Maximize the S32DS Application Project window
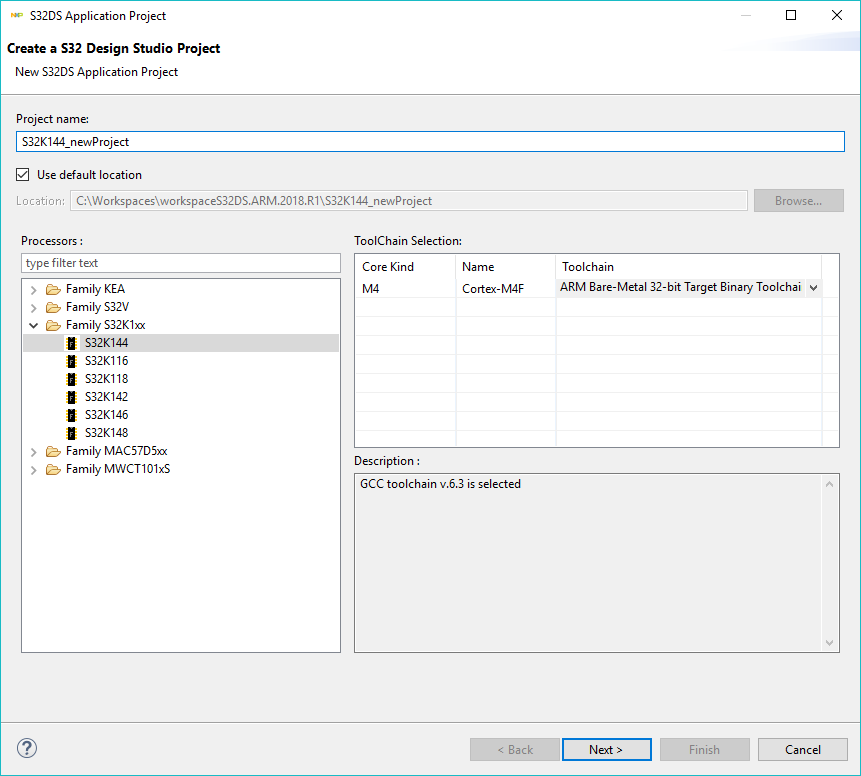 (791, 15)
